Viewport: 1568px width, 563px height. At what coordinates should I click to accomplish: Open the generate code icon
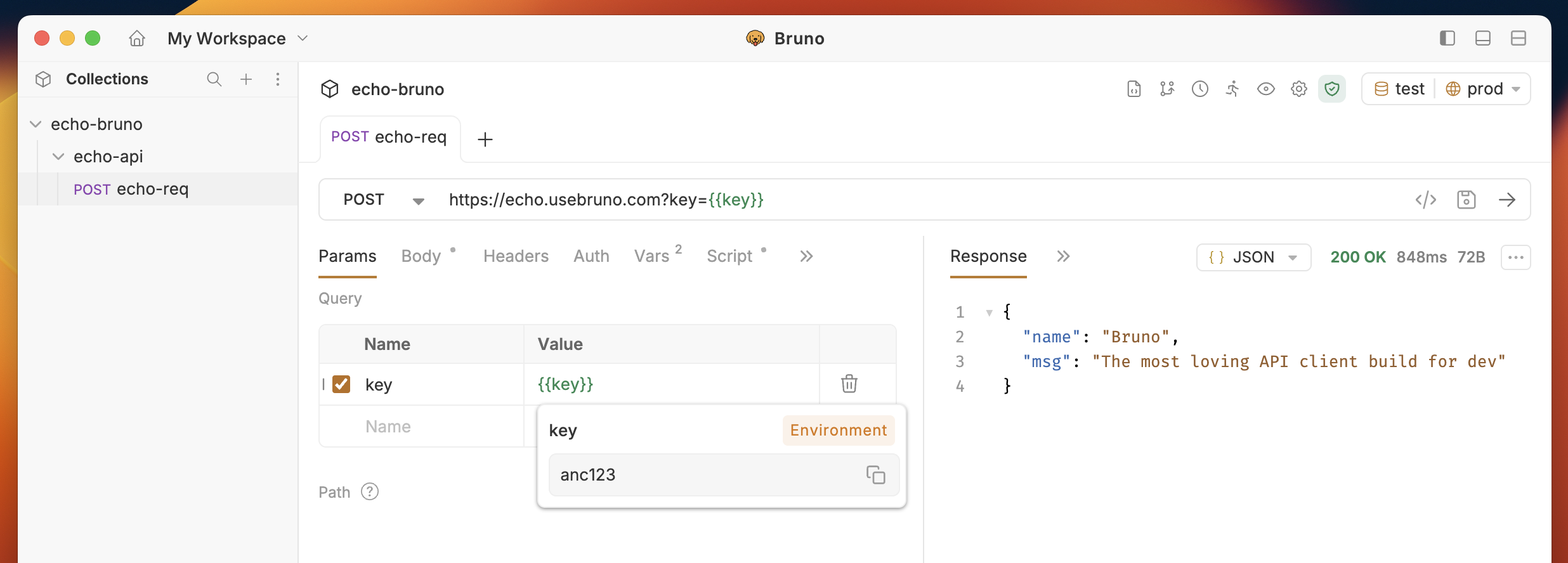pyautogui.click(x=1425, y=200)
